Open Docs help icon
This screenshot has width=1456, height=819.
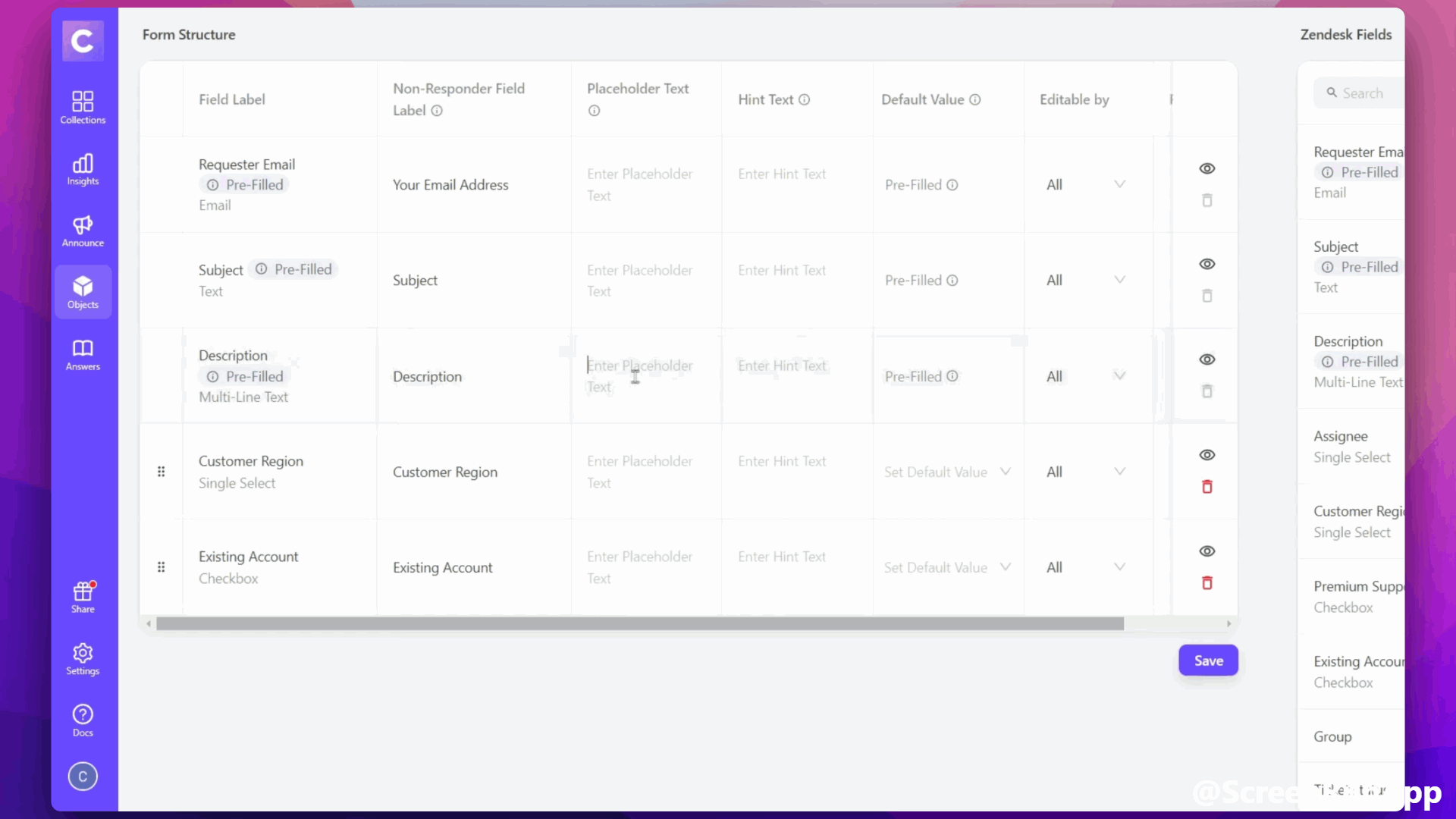tap(83, 720)
